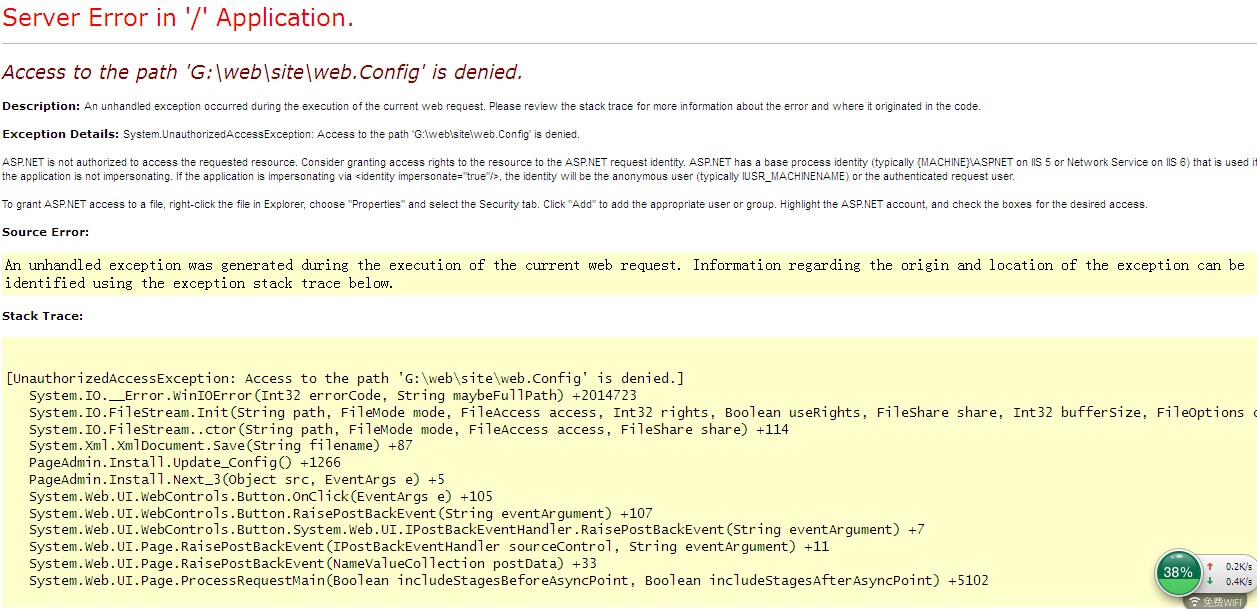Click the Page.ProcessRequestMain stack line
Screen dimensions: 1257x609
tap(509, 580)
